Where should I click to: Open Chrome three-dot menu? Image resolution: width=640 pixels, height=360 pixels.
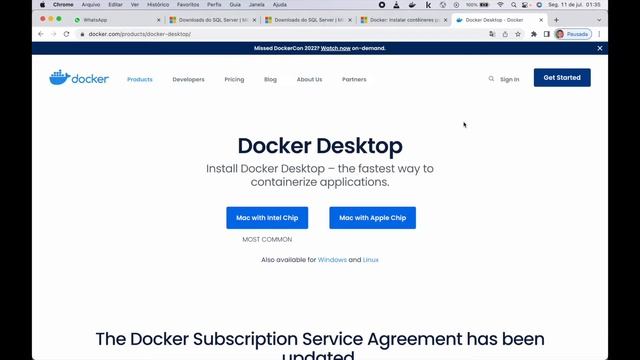pos(599,34)
